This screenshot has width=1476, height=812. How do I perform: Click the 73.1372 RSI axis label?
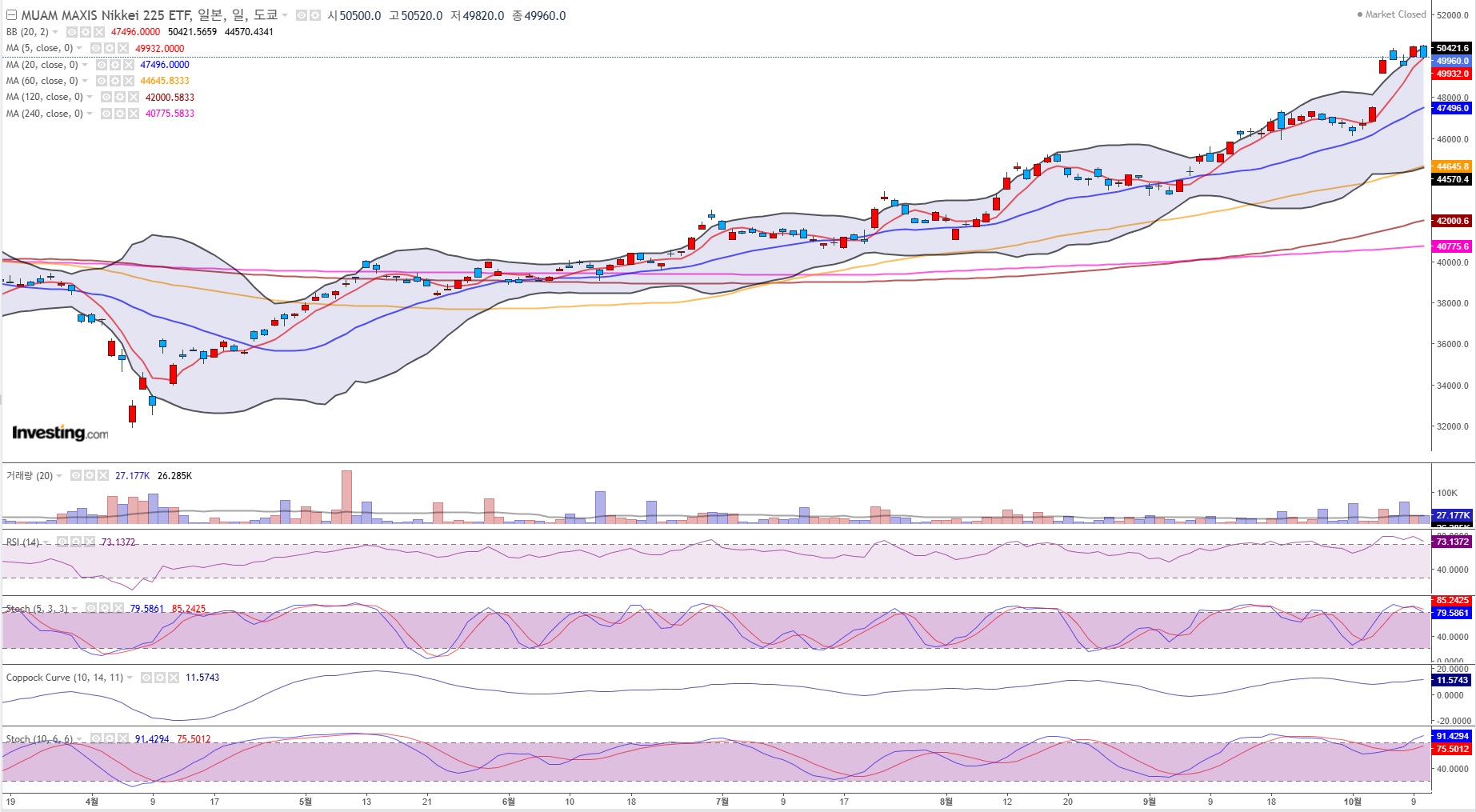(1453, 542)
